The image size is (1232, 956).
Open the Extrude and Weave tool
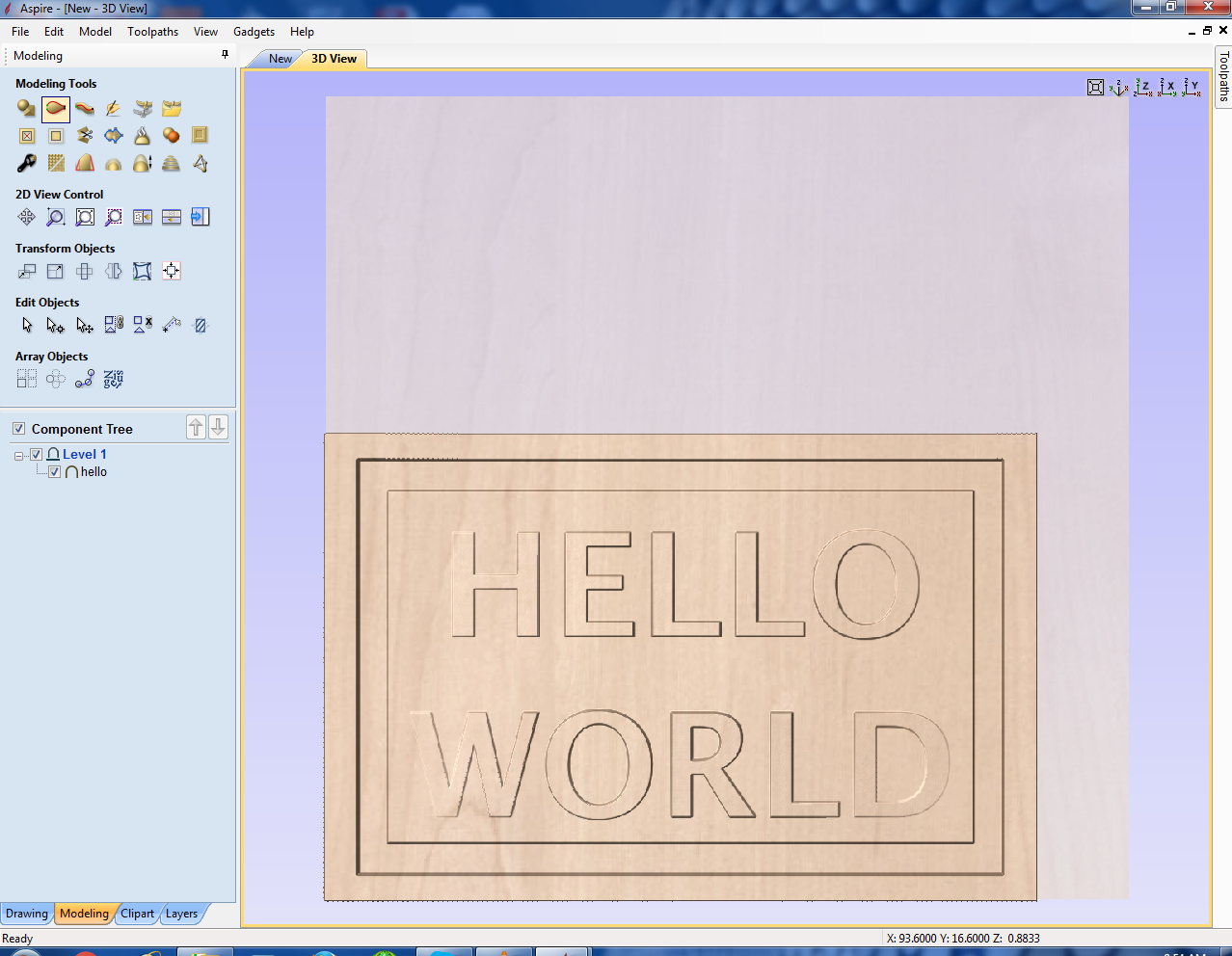[x=85, y=109]
